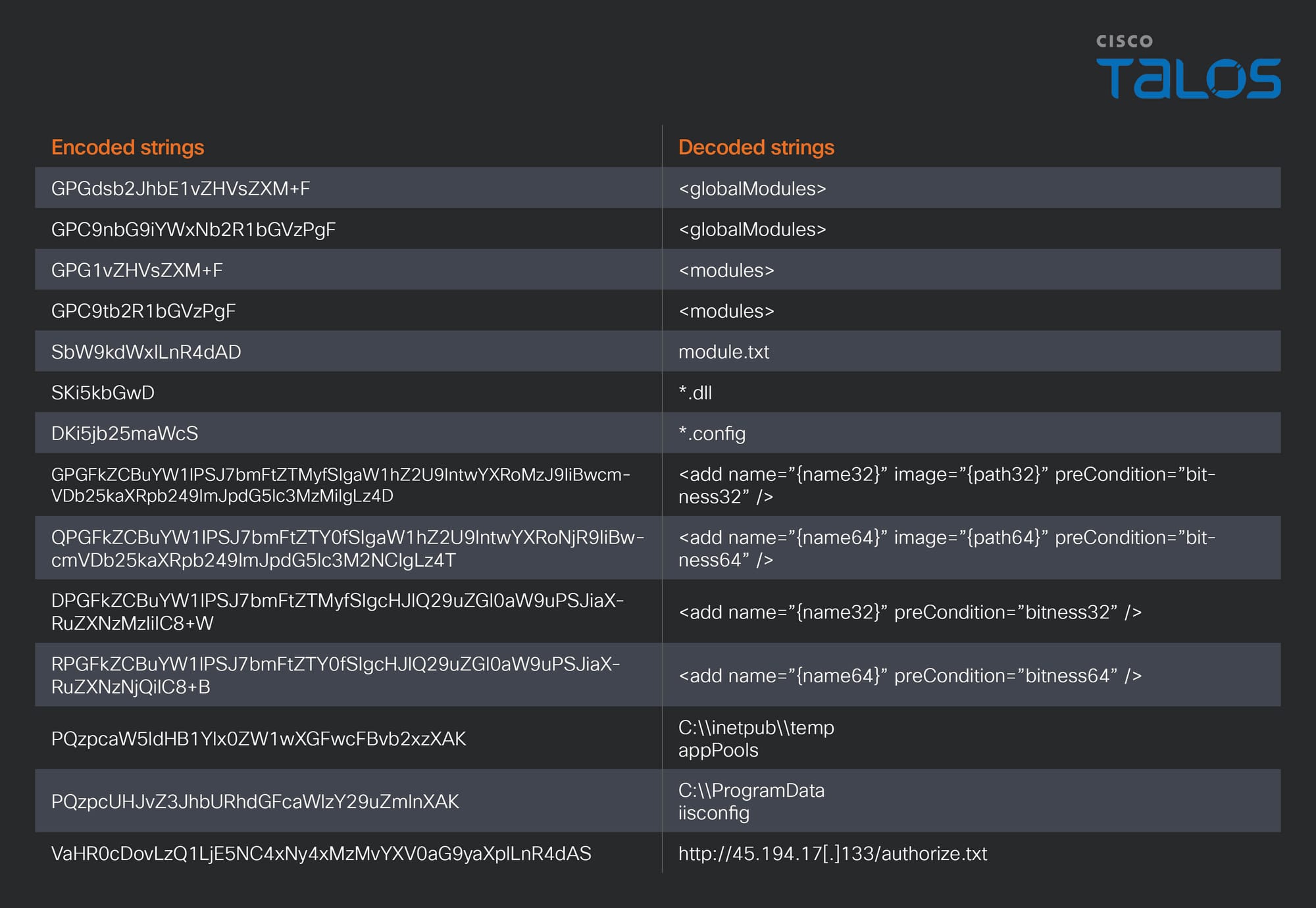Click the "Encoded strings" column header
The image size is (1316, 908).
click(128, 147)
